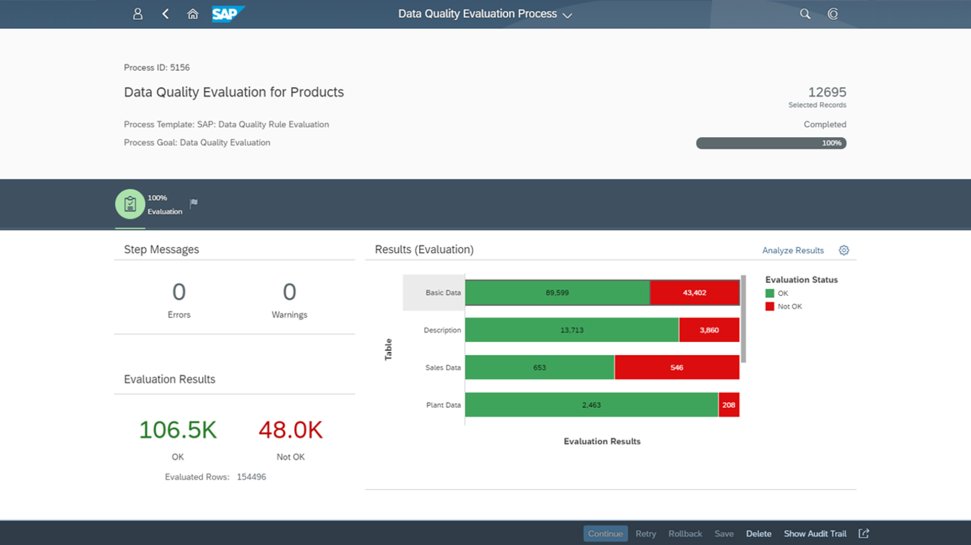Click the green OK legend swatch
Screen dimensions: 971x545
coord(770,293)
